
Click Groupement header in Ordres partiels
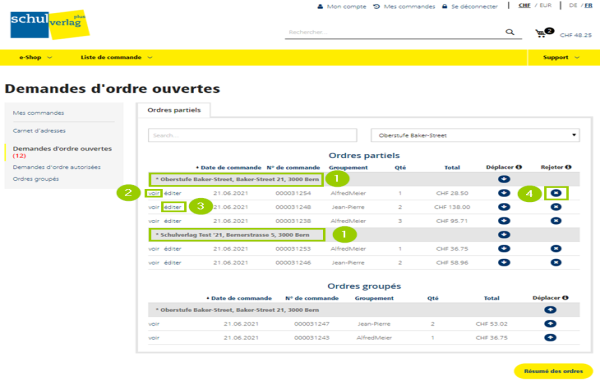[x=348, y=168]
